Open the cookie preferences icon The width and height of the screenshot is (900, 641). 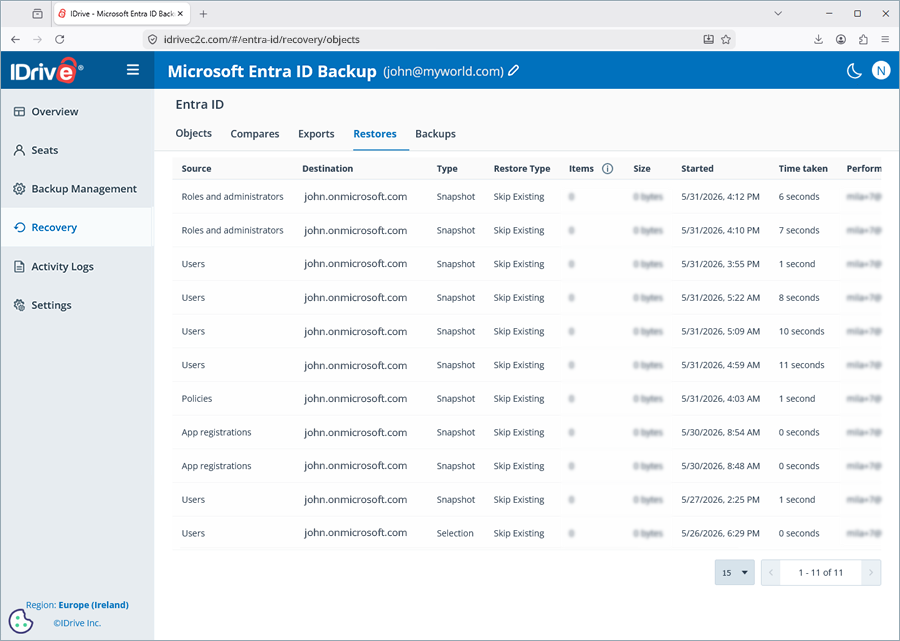pos(21,621)
